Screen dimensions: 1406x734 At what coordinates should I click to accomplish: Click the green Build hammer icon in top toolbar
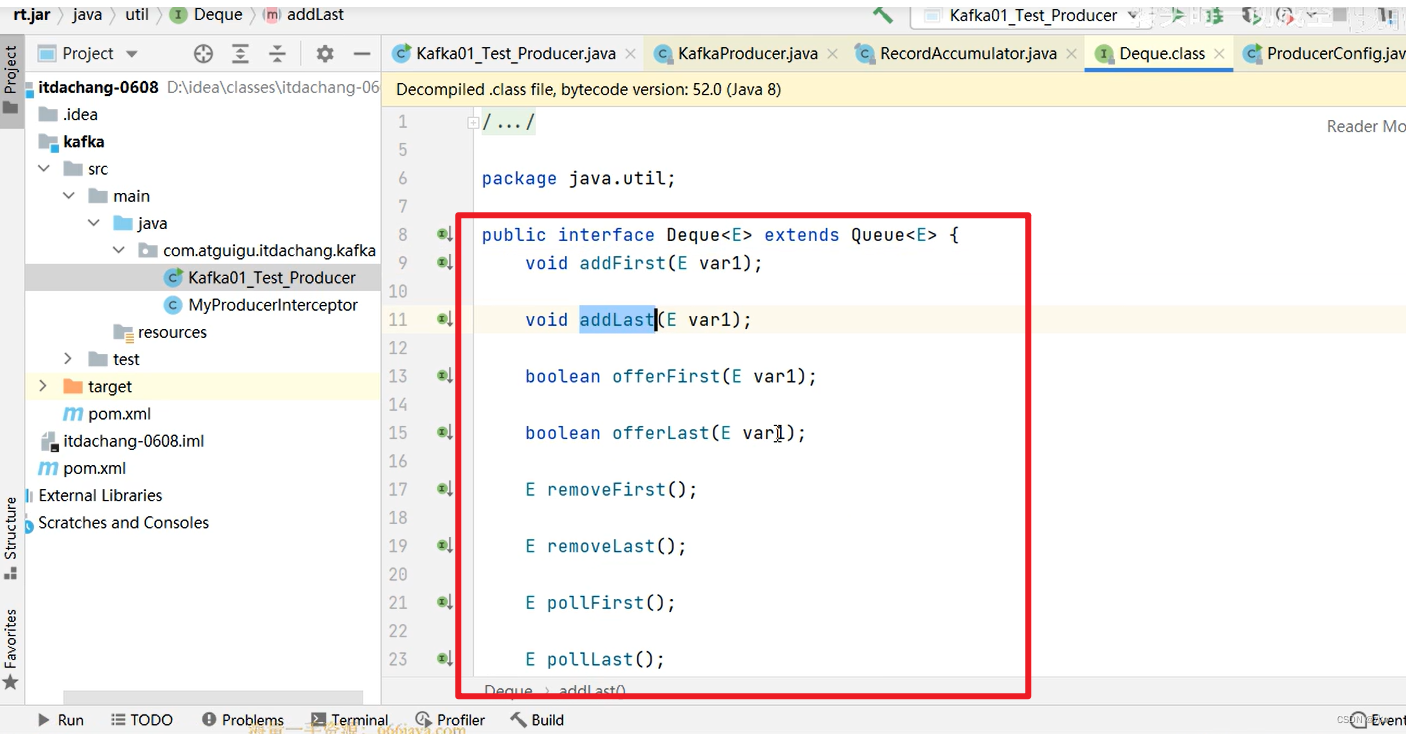click(x=883, y=14)
